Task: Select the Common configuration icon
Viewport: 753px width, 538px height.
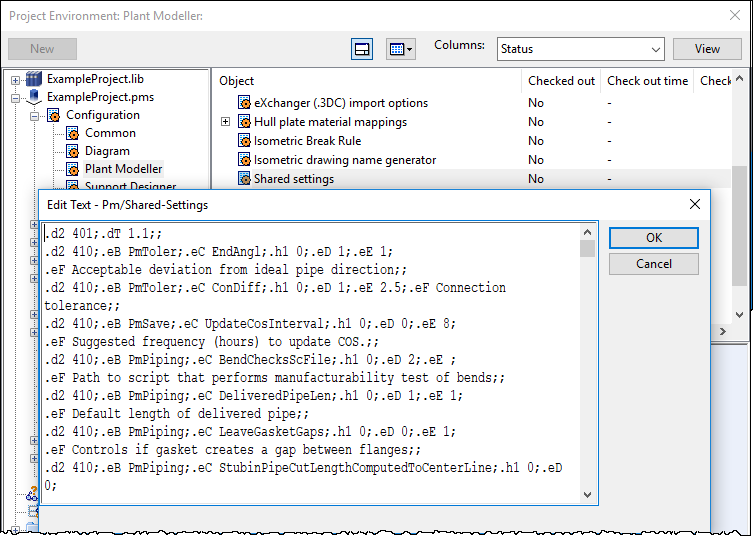Action: 72,133
